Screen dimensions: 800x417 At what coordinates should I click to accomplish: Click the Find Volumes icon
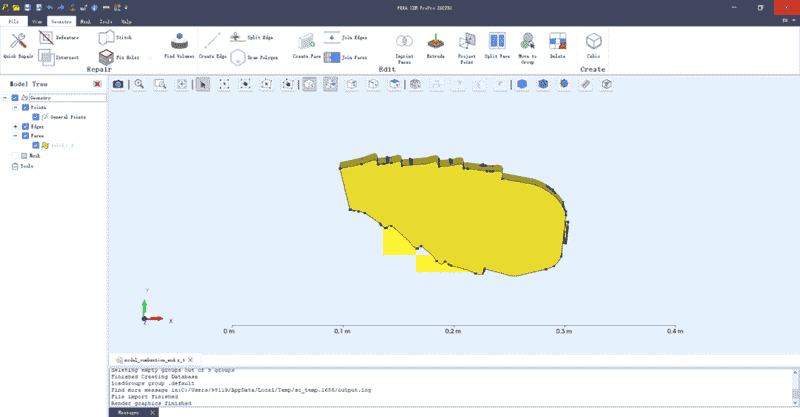179,45
